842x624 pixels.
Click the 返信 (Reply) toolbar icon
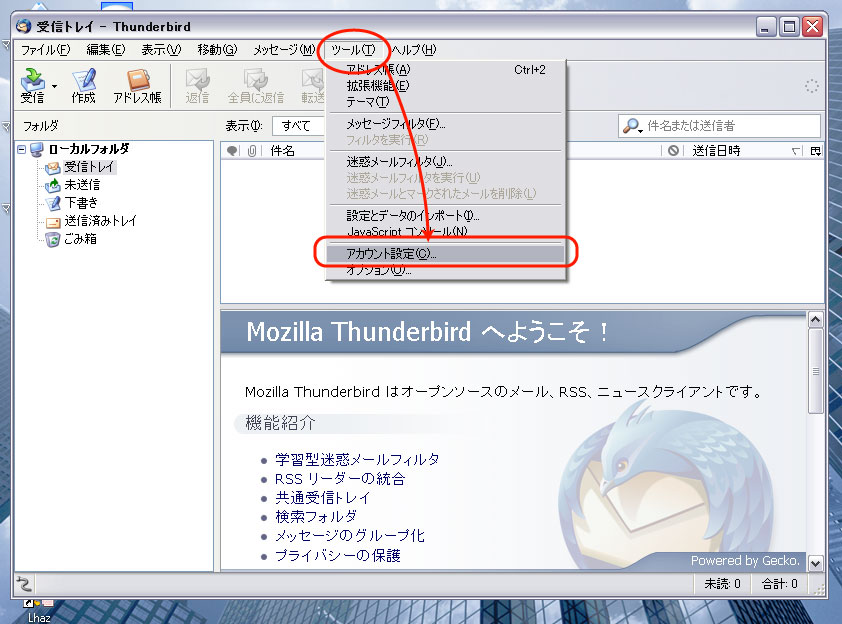pos(197,85)
